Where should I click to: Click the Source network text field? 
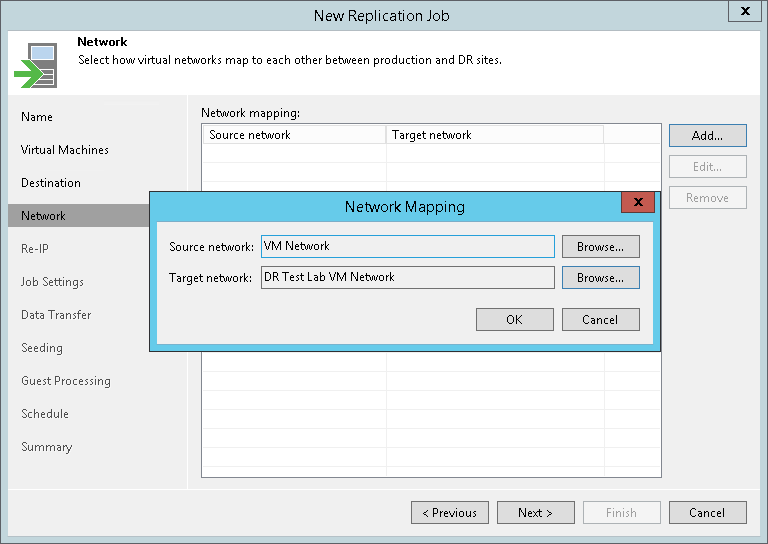click(x=408, y=246)
